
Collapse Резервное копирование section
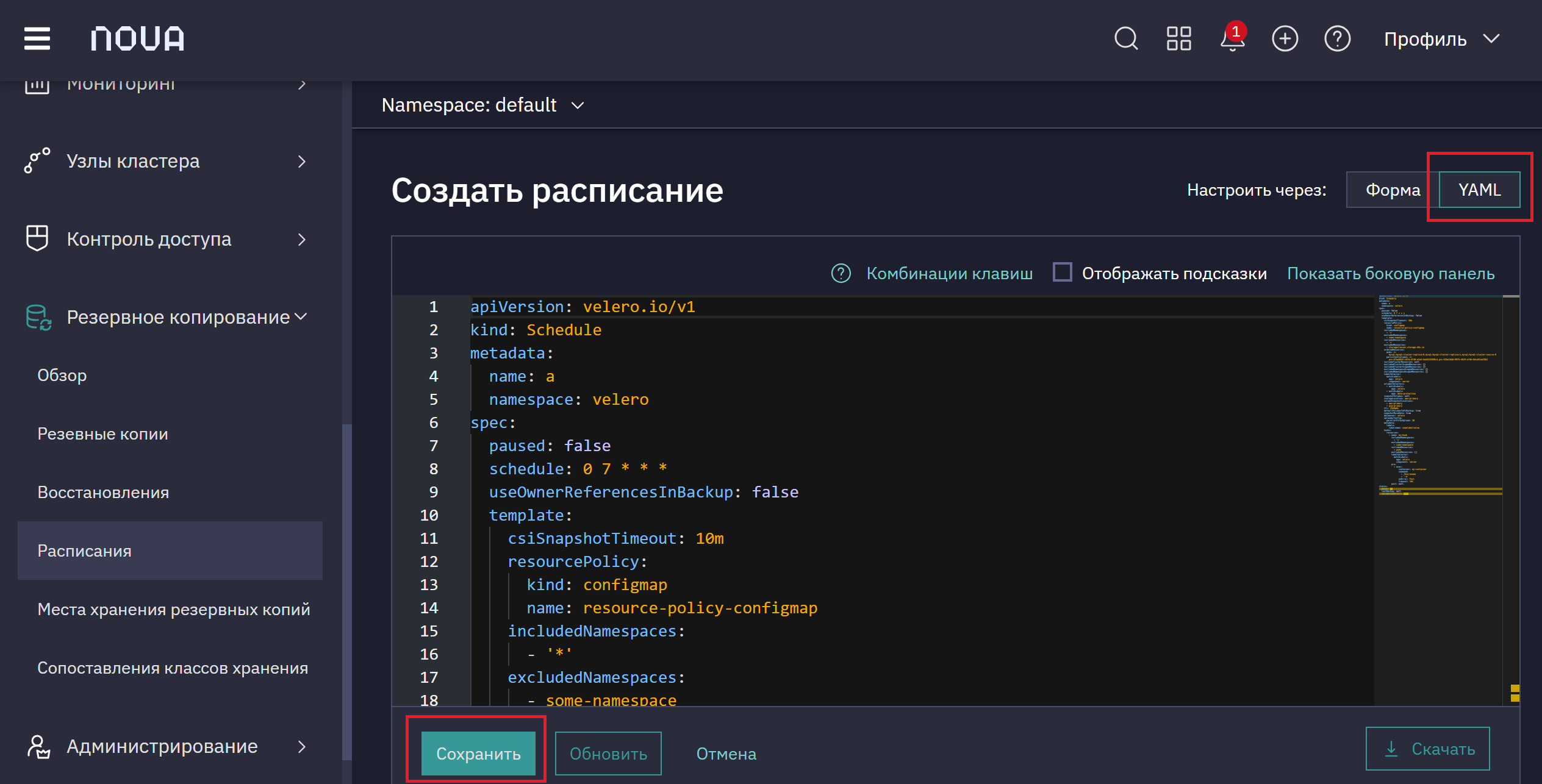click(165, 317)
